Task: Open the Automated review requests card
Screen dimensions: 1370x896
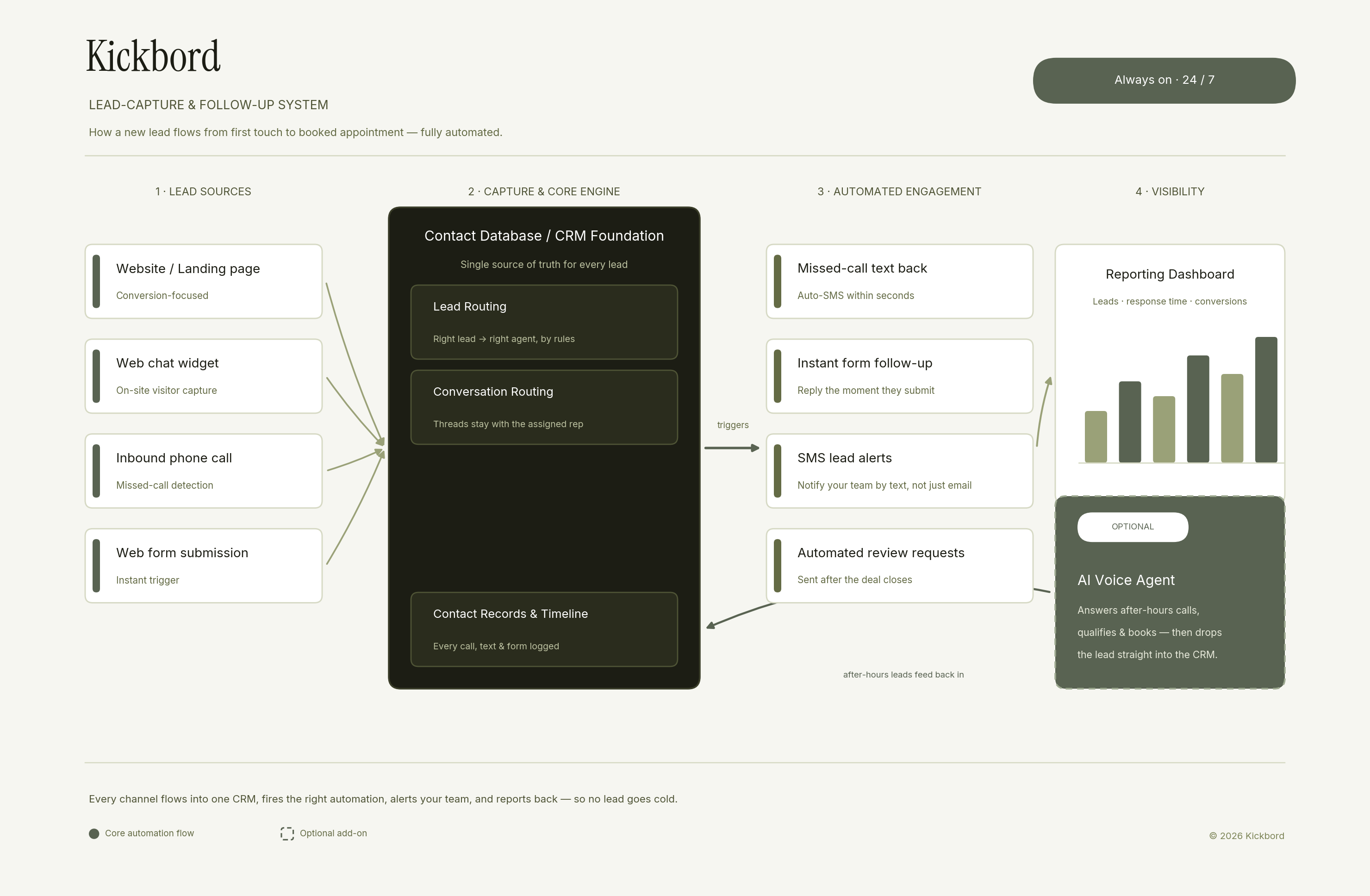Action: [899, 566]
